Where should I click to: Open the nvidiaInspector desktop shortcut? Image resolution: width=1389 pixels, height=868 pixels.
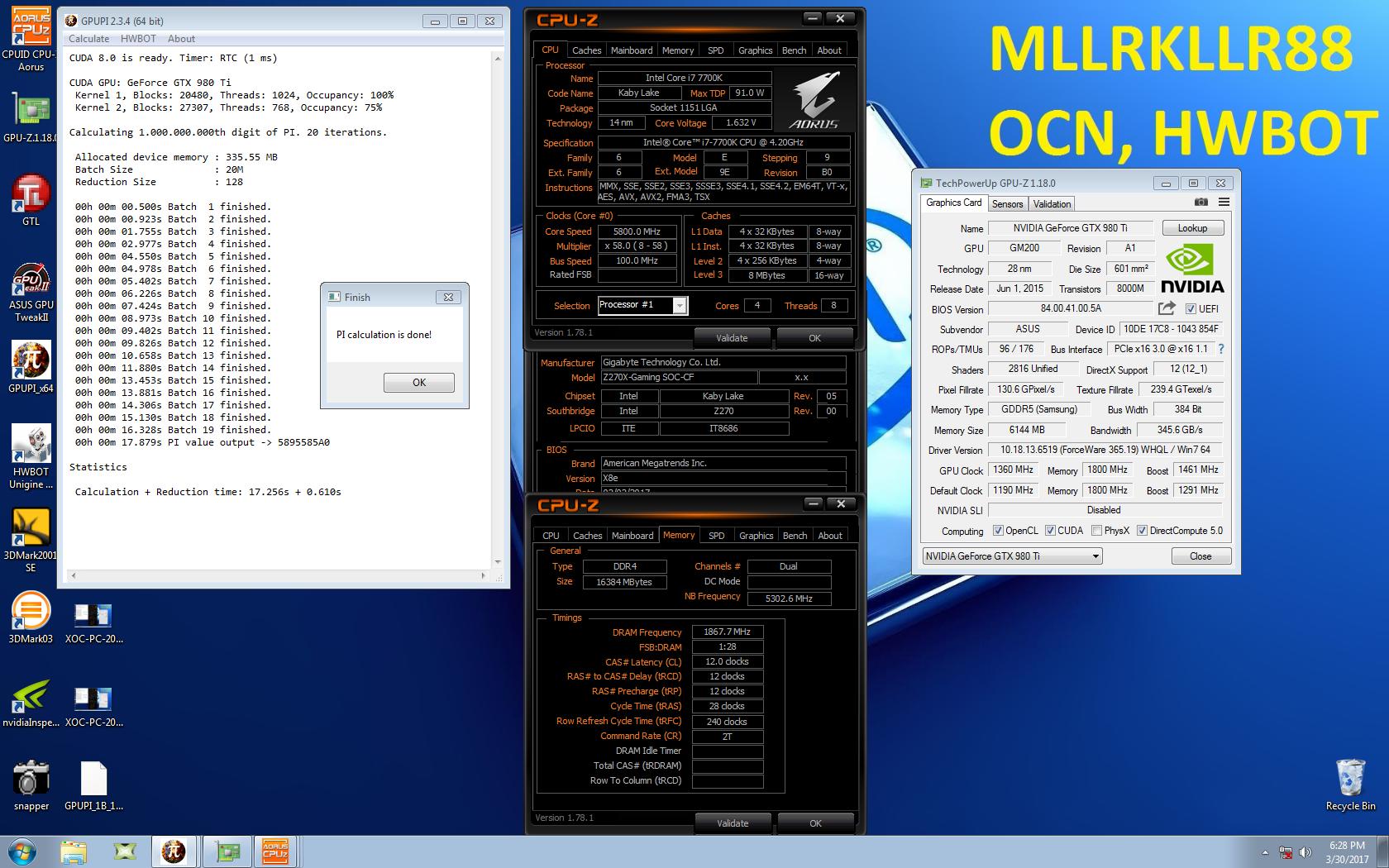pyautogui.click(x=31, y=703)
